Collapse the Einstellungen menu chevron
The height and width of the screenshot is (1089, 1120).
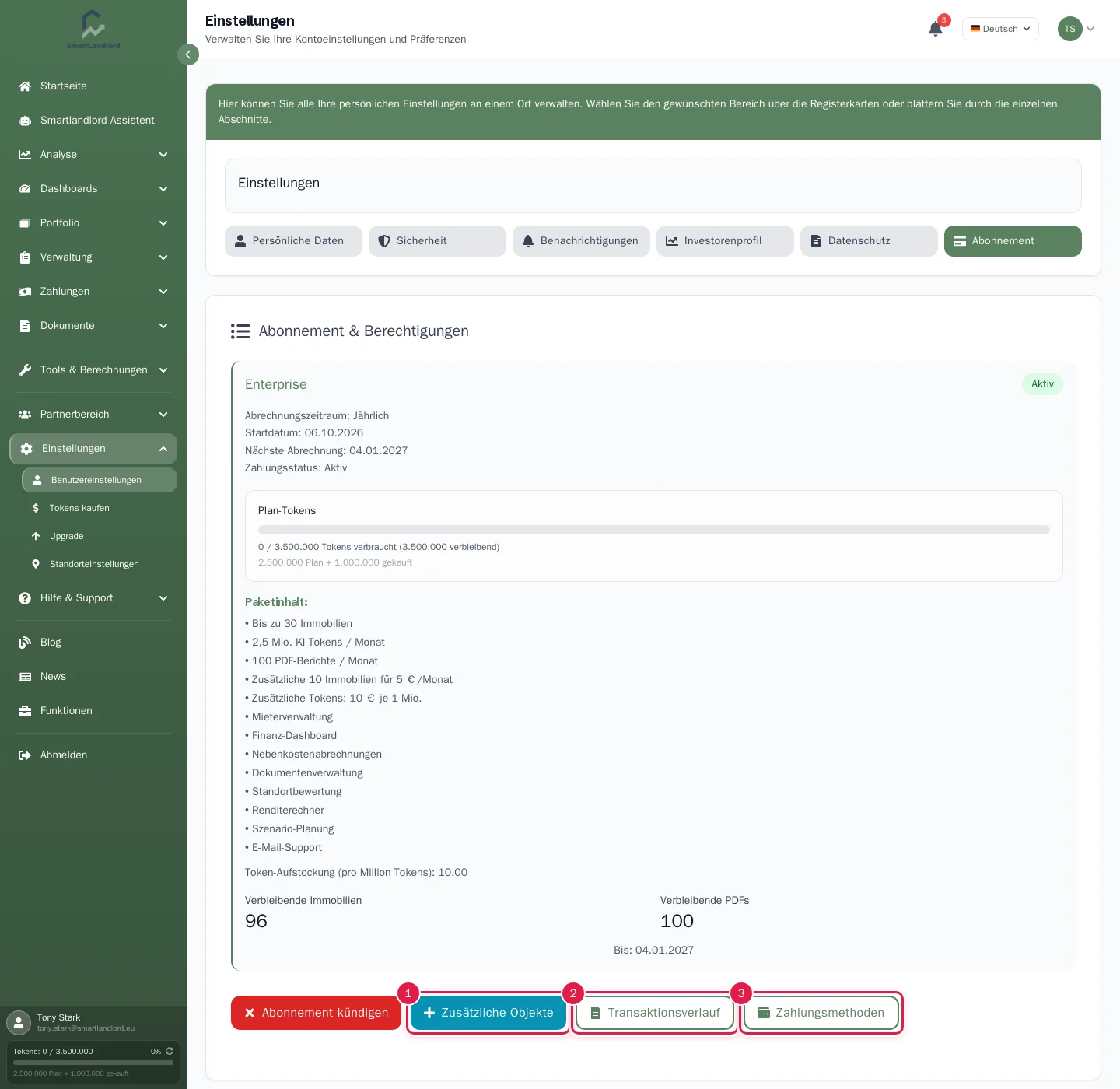[163, 449]
